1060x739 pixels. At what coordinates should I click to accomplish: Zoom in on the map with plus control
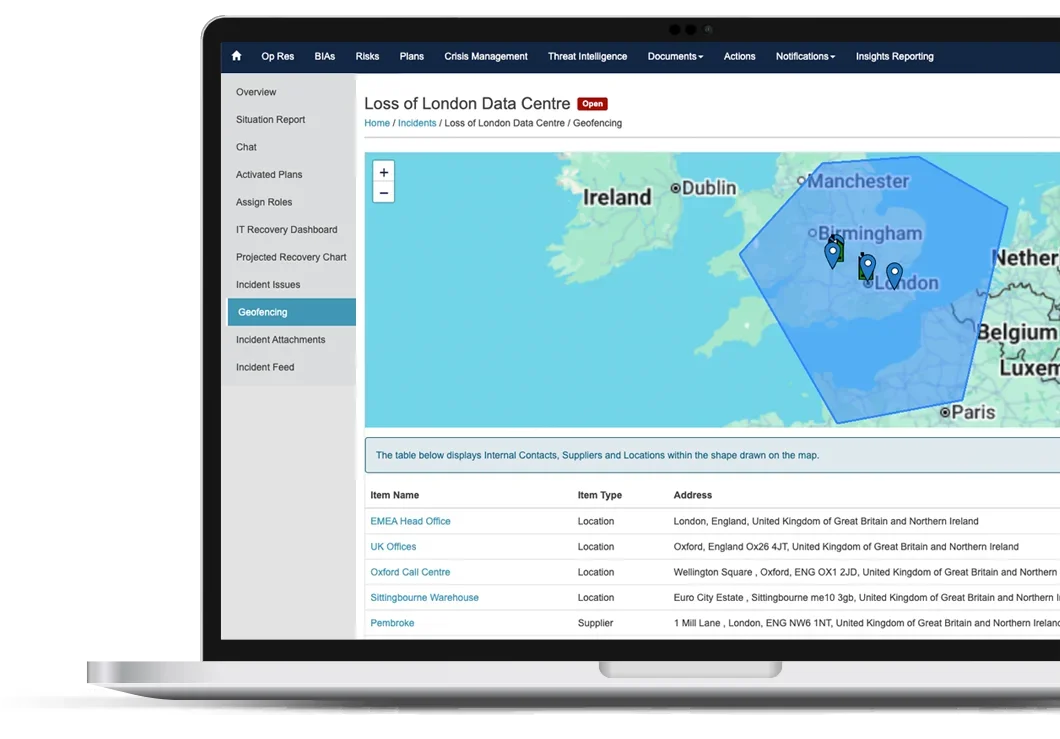pyautogui.click(x=383, y=172)
